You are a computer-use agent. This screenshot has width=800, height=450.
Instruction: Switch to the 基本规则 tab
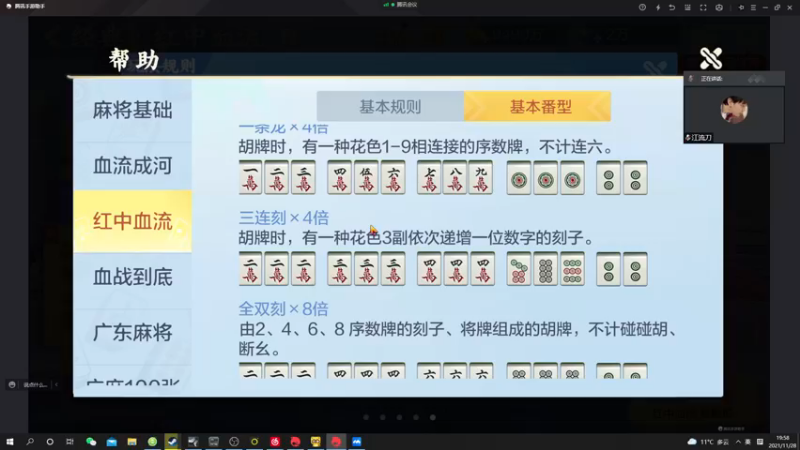point(390,107)
